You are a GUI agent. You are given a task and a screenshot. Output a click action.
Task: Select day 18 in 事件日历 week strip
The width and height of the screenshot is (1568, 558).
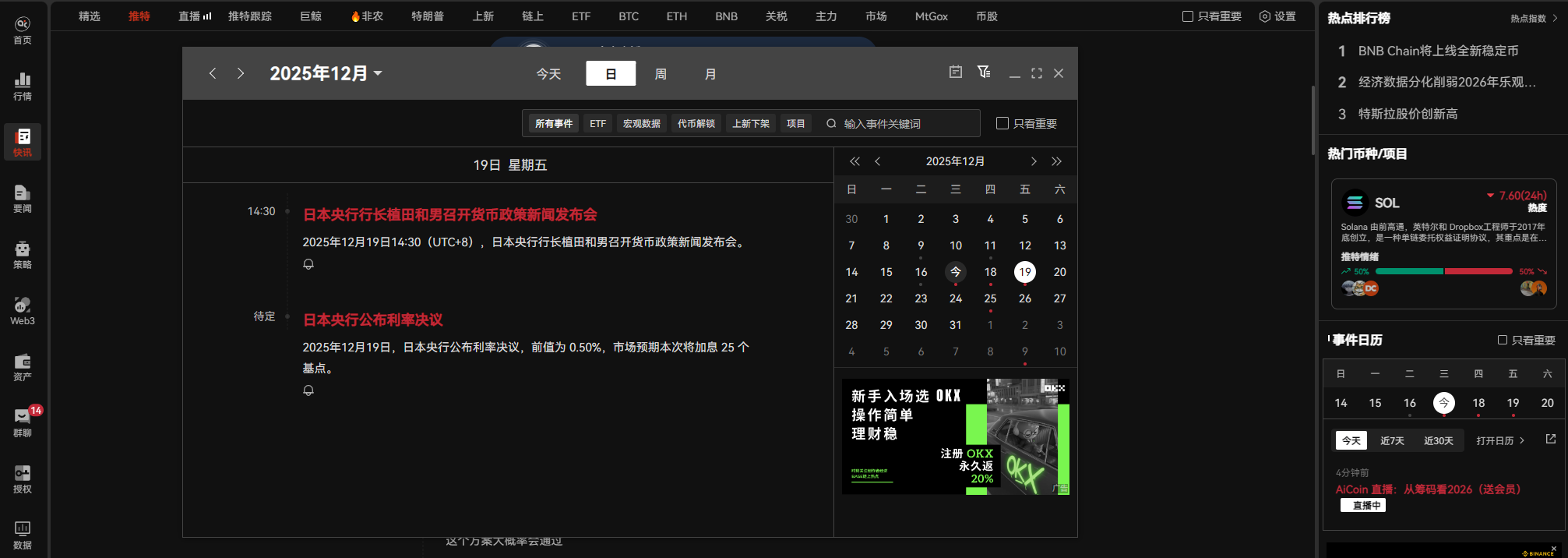(1478, 403)
